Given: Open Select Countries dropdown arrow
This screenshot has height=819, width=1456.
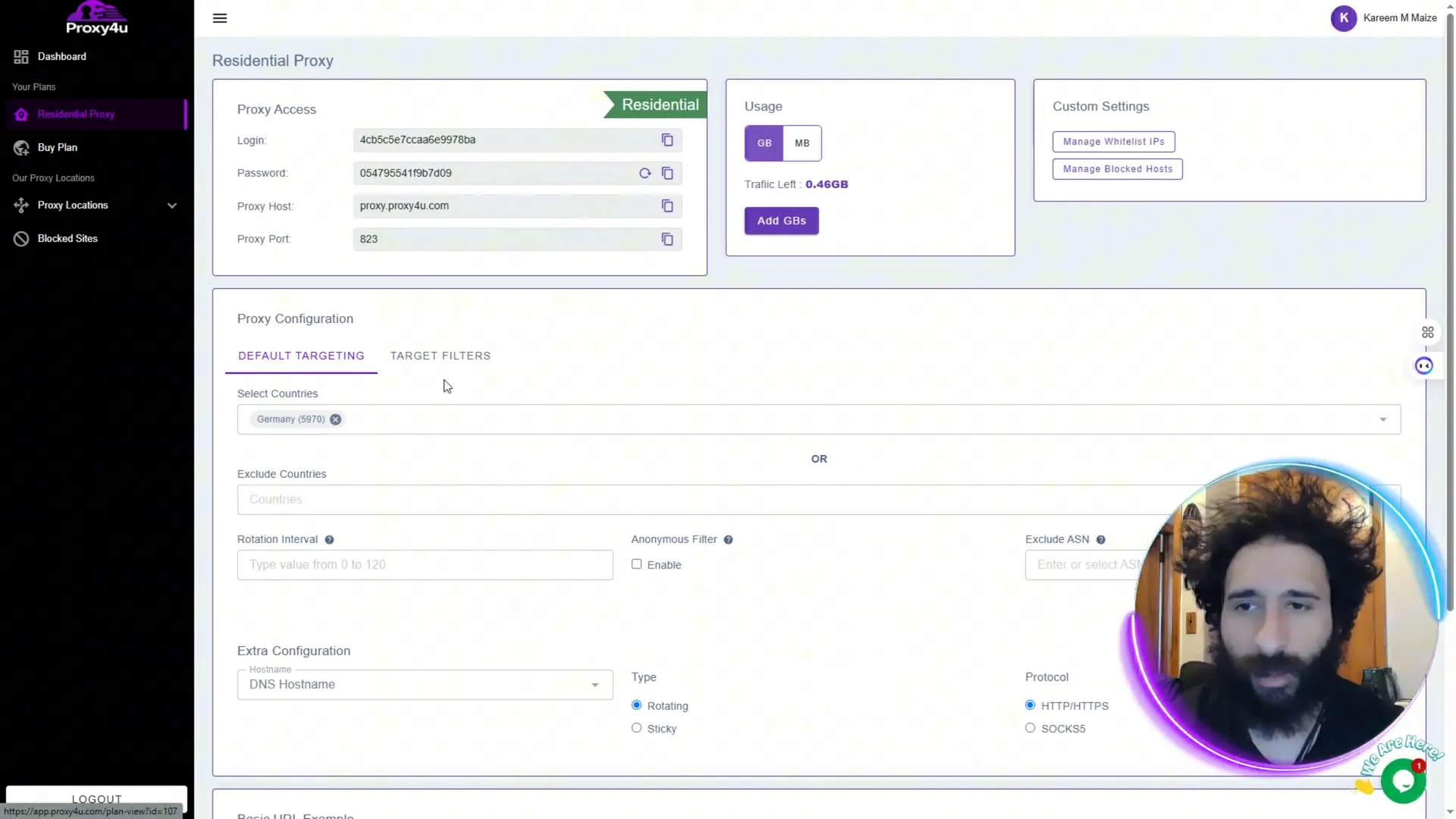Looking at the screenshot, I should (1382, 420).
